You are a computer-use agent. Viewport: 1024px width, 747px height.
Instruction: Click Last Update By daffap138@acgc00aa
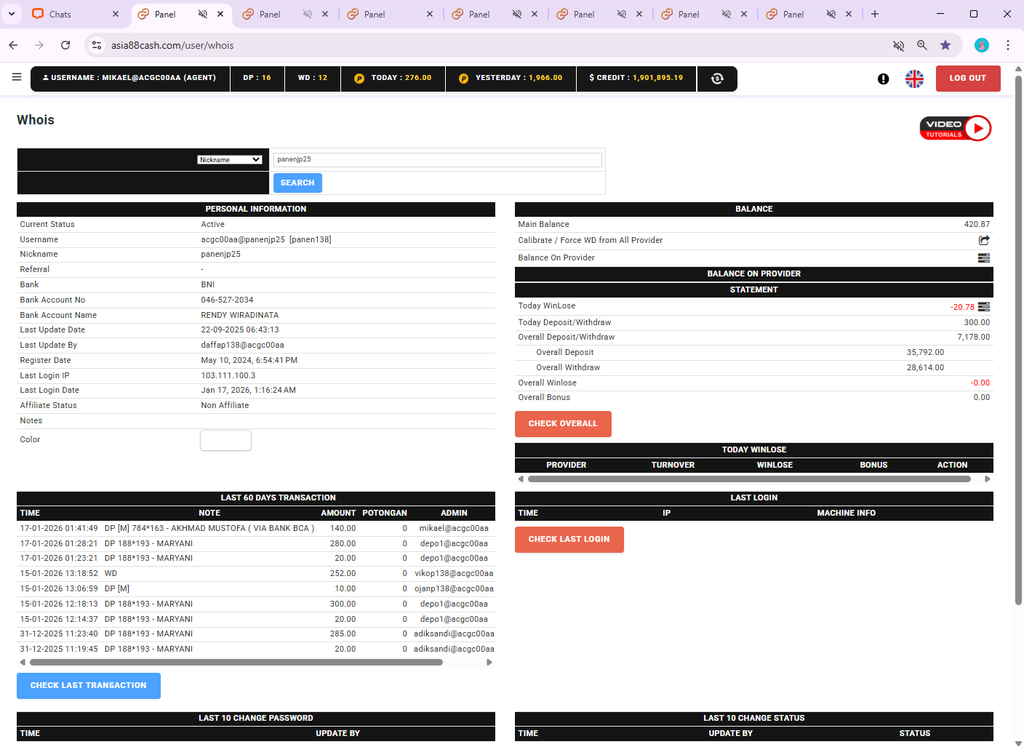tap(242, 345)
